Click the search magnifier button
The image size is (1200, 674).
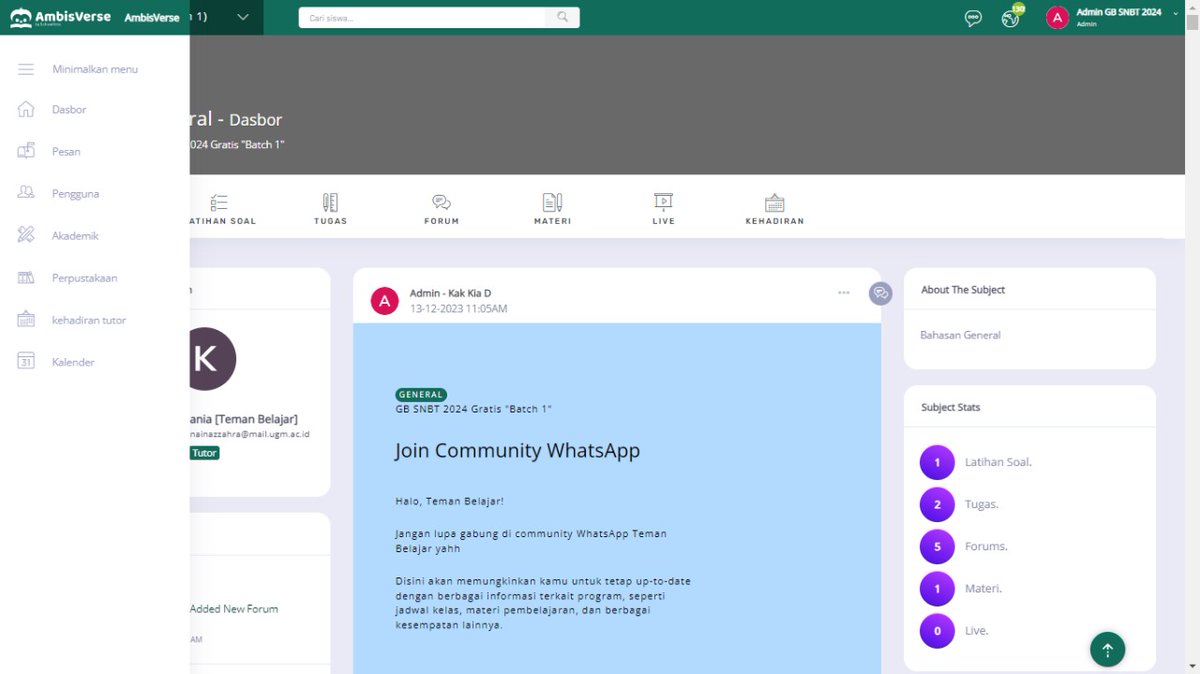click(x=563, y=17)
